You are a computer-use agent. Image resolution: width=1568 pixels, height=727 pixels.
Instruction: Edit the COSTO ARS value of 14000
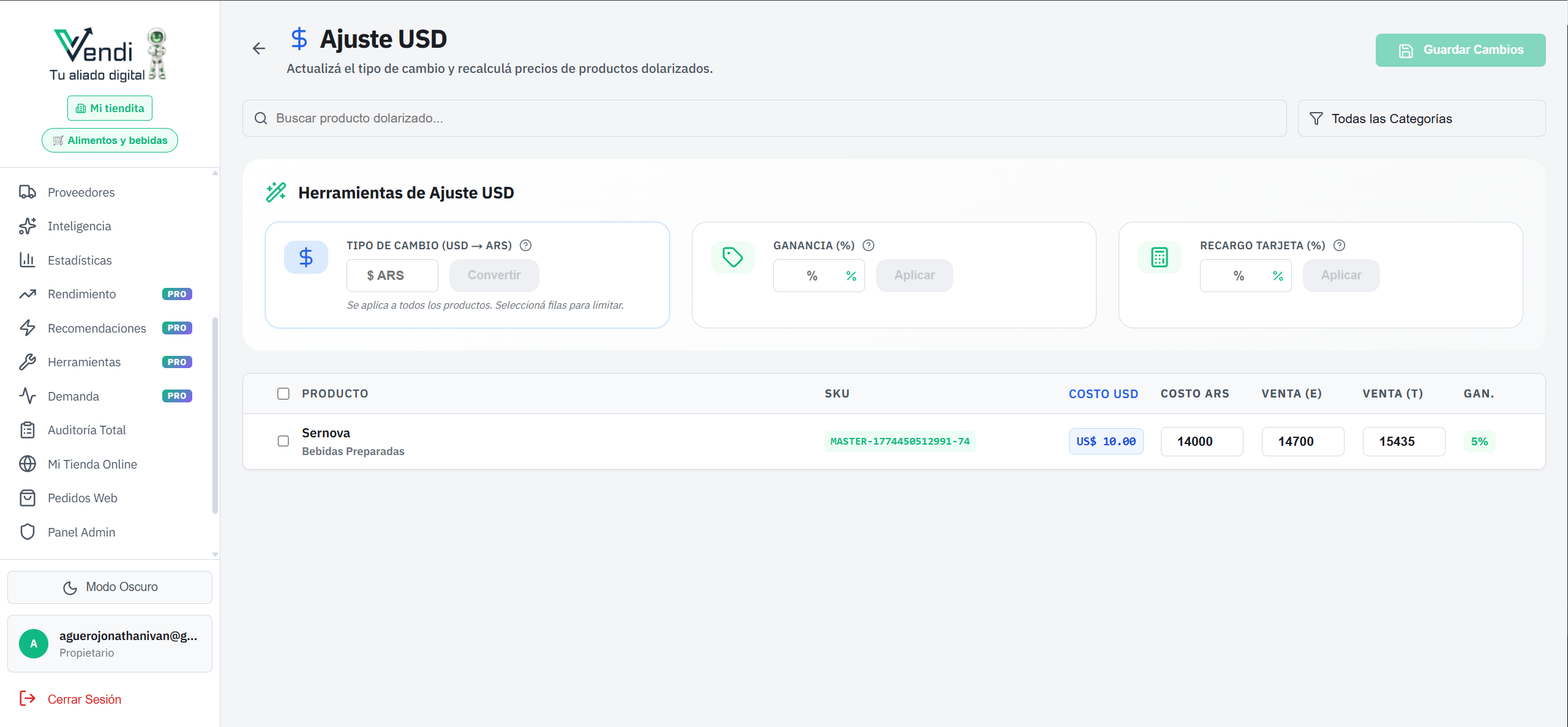tap(1201, 441)
